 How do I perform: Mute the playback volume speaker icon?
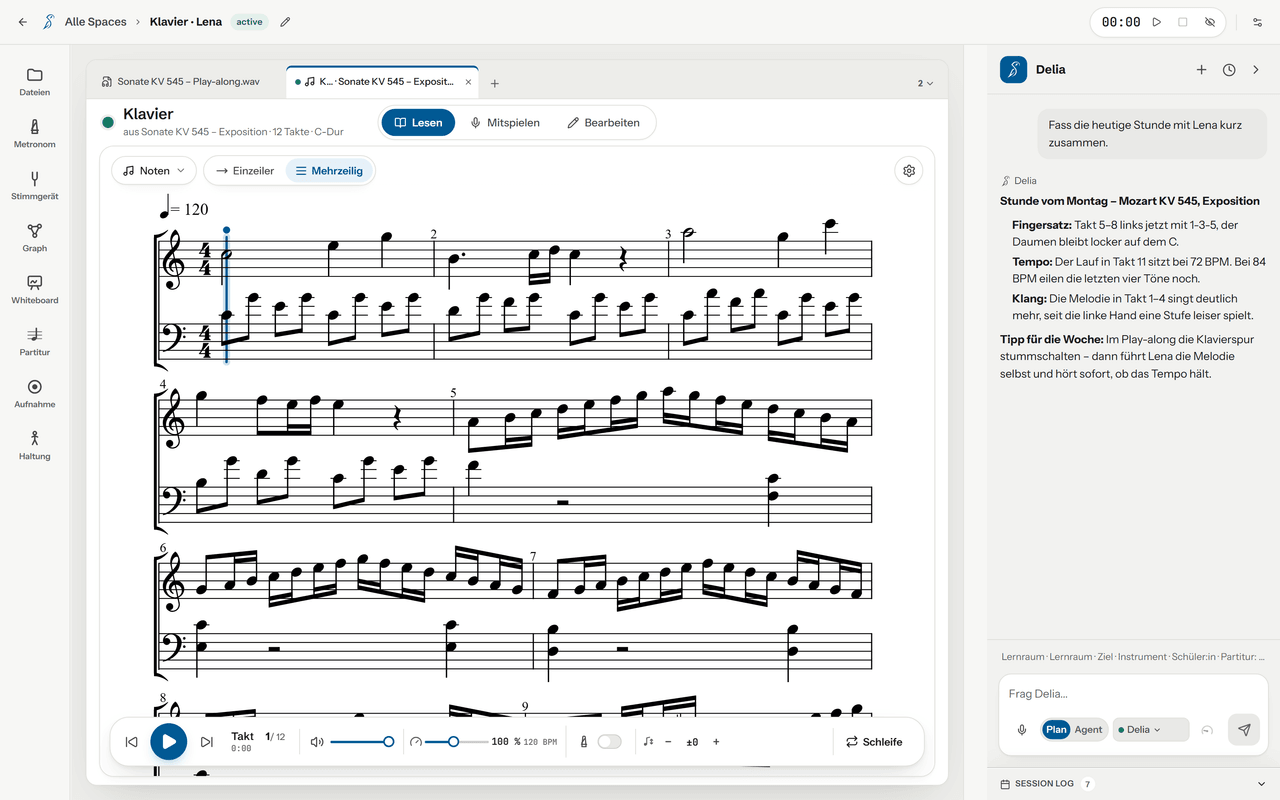[x=317, y=742]
